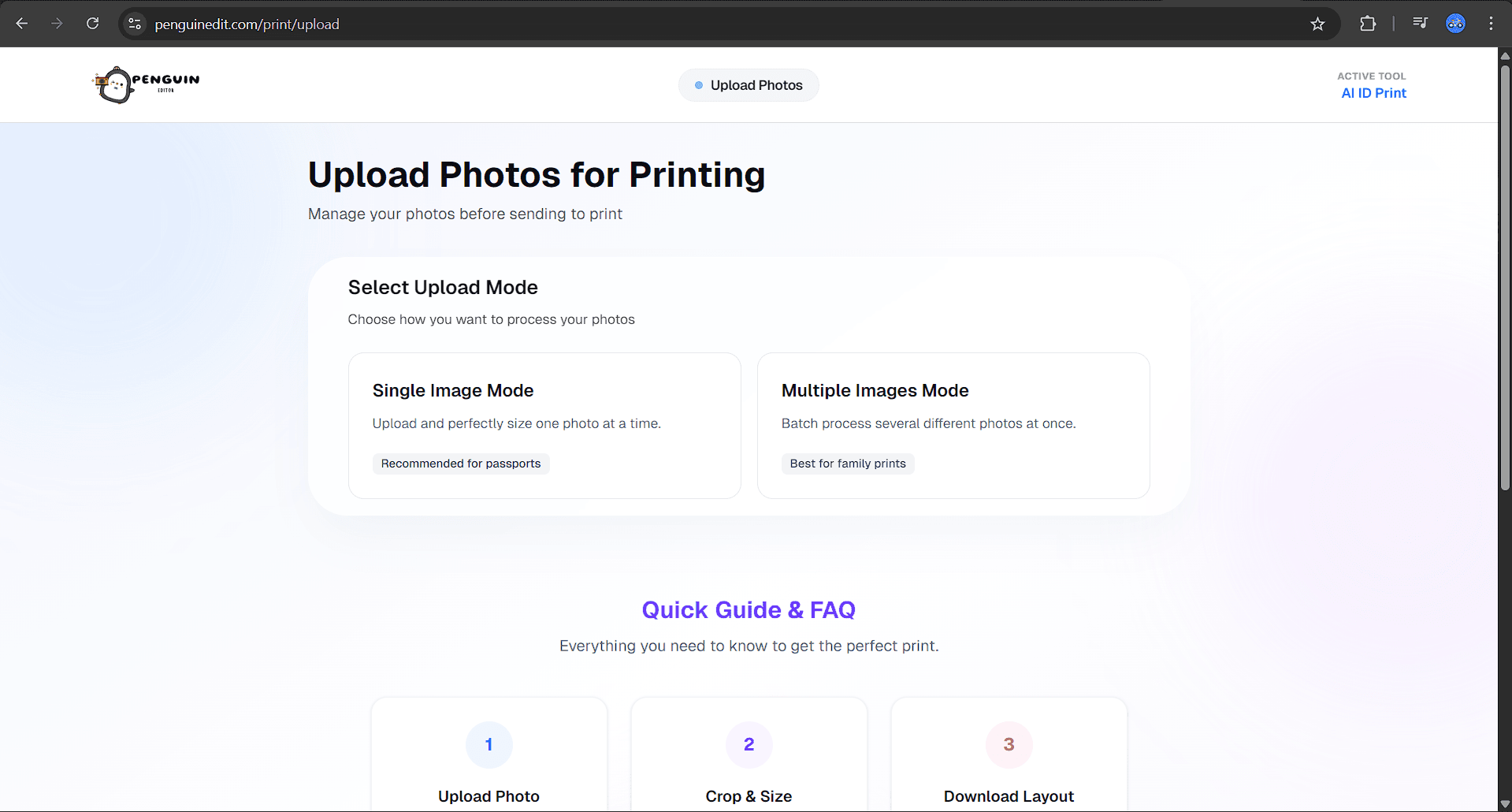
Task: Open the media controls icon
Action: pos(1420,24)
